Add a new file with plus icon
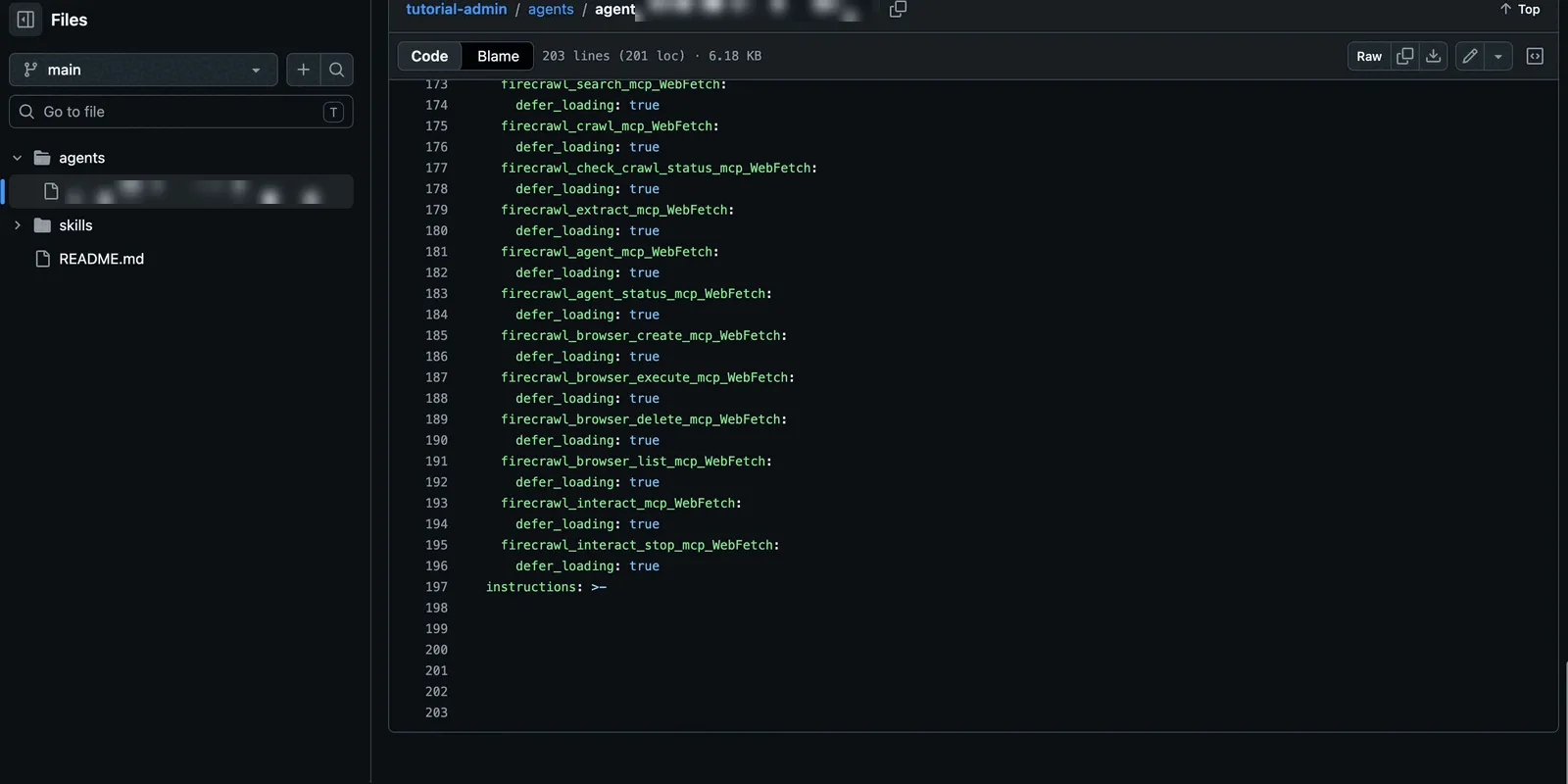The width and height of the screenshot is (1568, 784). 303,70
